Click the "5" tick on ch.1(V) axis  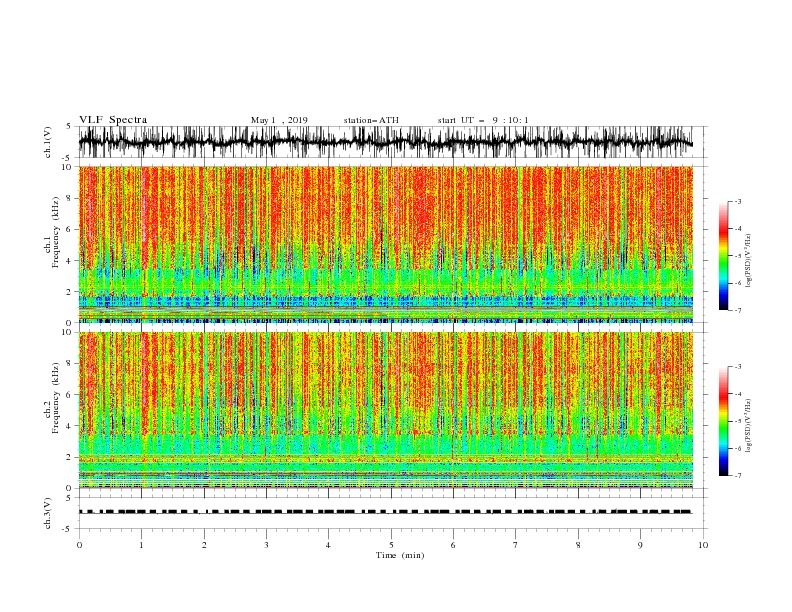[x=70, y=127]
